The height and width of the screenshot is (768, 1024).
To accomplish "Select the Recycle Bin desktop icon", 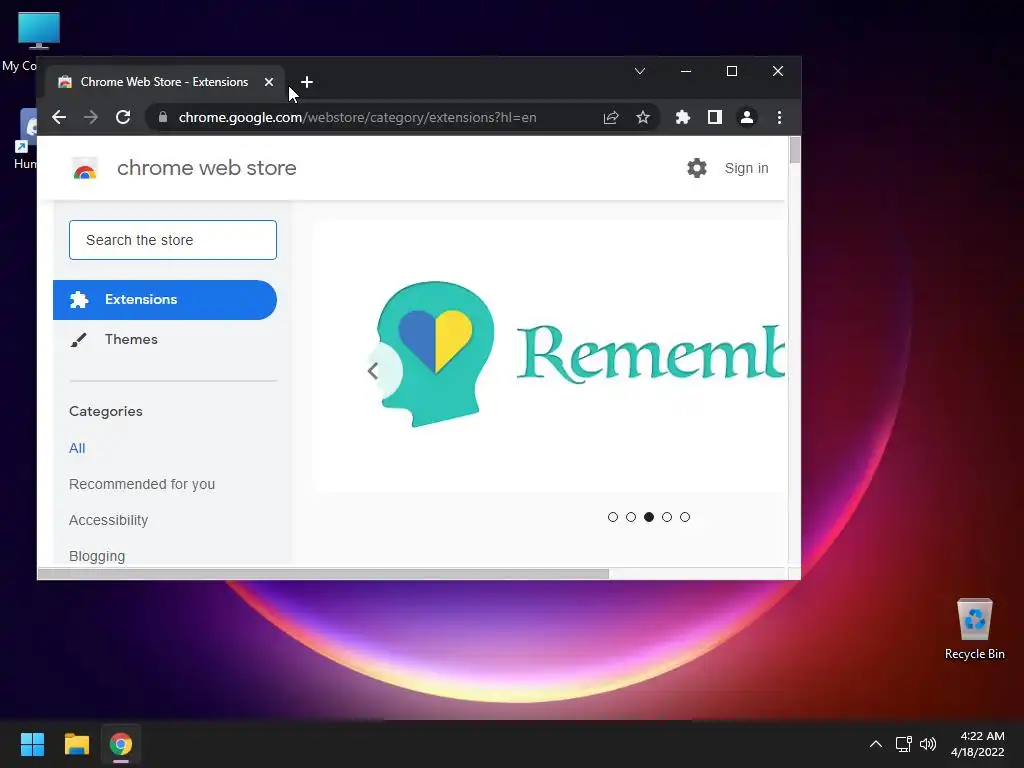I will 974,629.
